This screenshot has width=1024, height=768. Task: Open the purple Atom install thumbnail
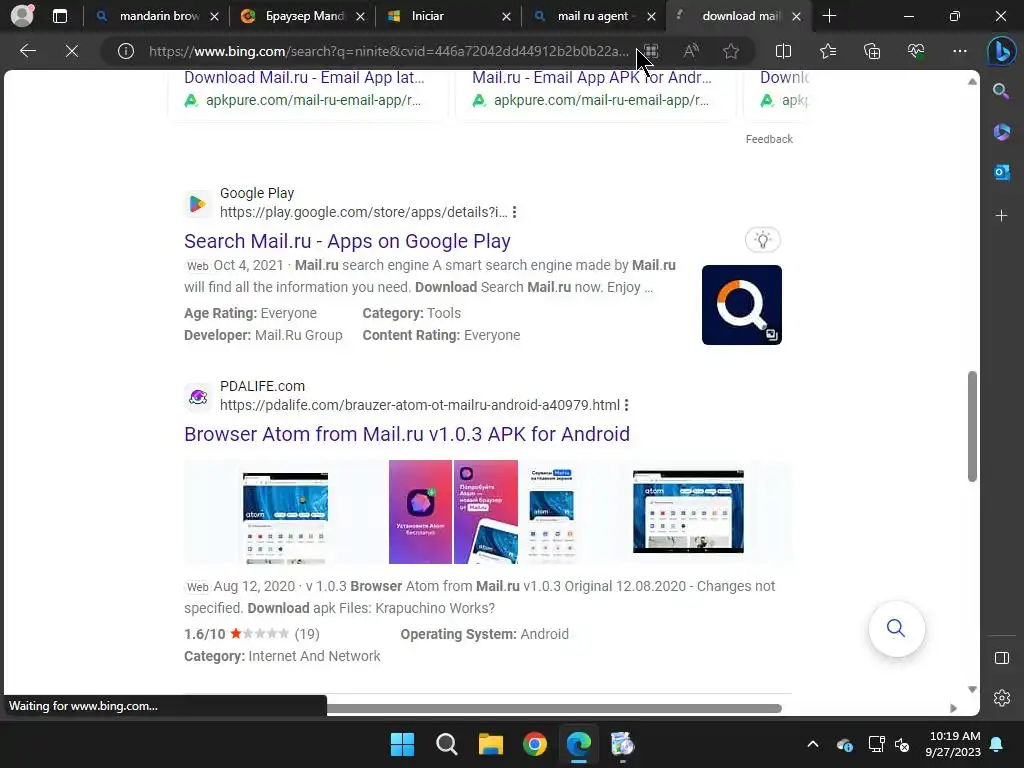421,512
